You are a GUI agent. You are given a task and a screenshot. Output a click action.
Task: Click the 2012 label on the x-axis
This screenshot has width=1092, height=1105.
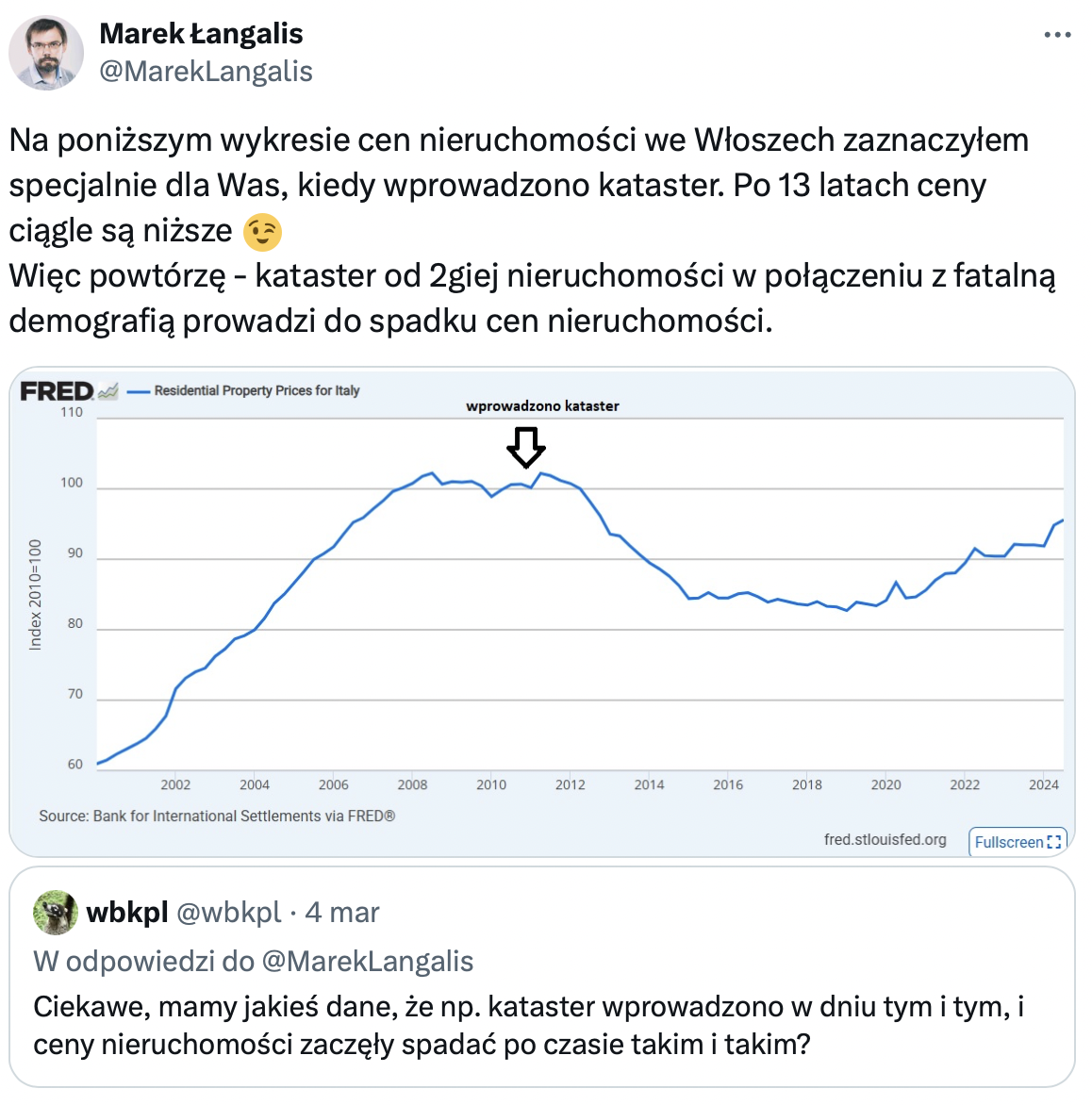[x=571, y=784]
